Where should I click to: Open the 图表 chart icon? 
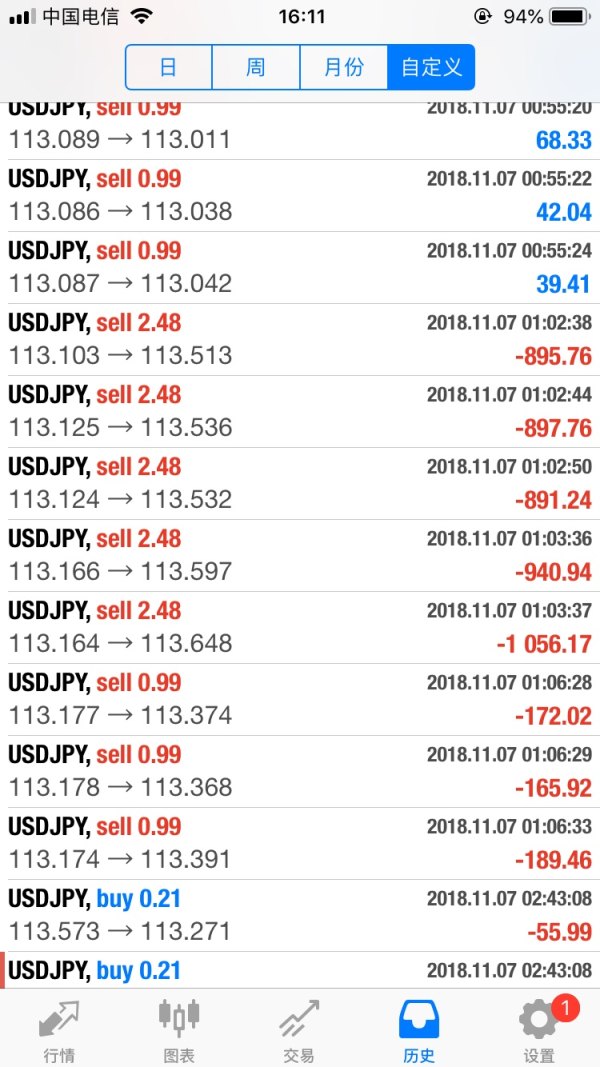(x=179, y=1020)
